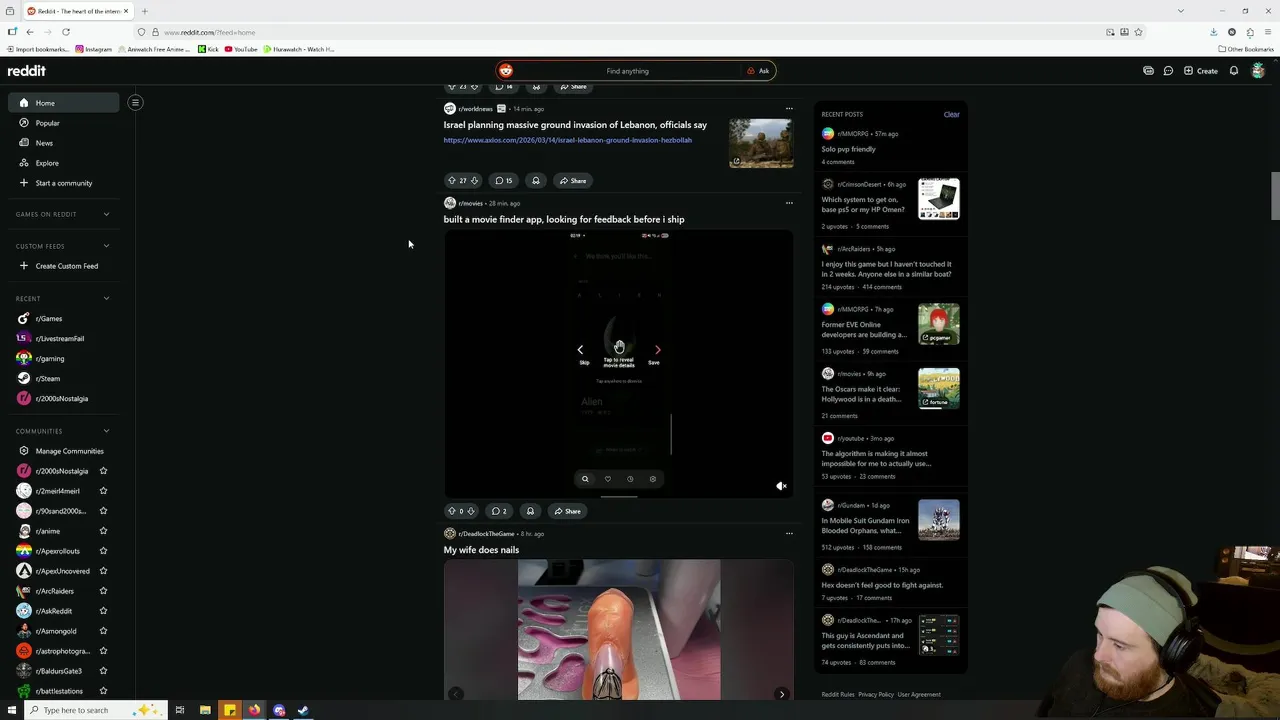Open comments on movie finder post
The height and width of the screenshot is (720, 1280).
(499, 511)
